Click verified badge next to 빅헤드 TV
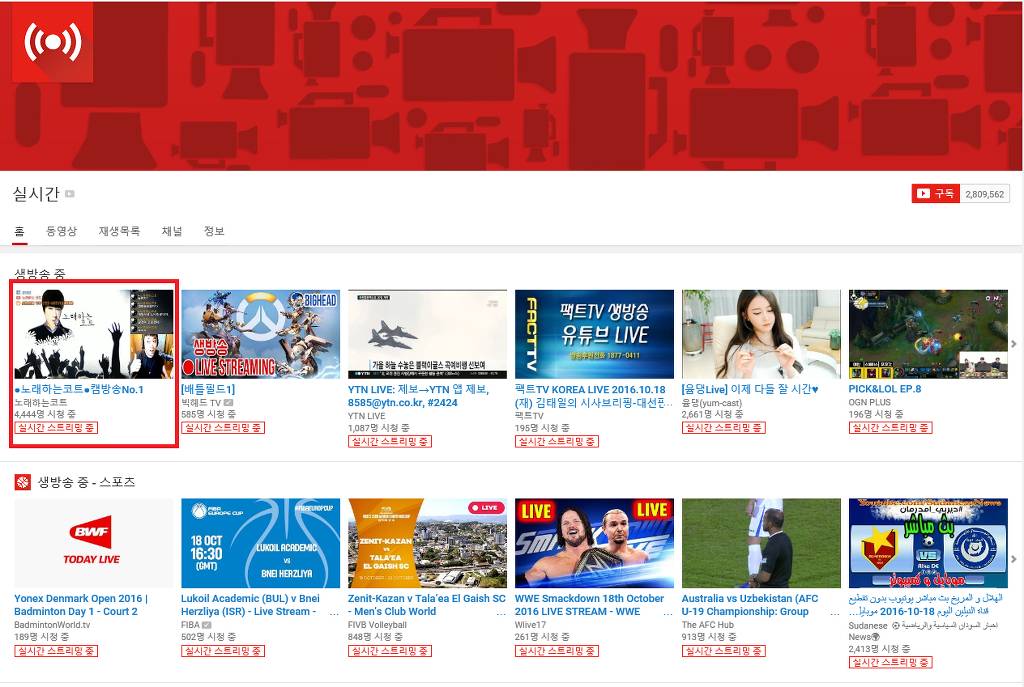Viewport: 1024px width, 687px height. (230, 403)
